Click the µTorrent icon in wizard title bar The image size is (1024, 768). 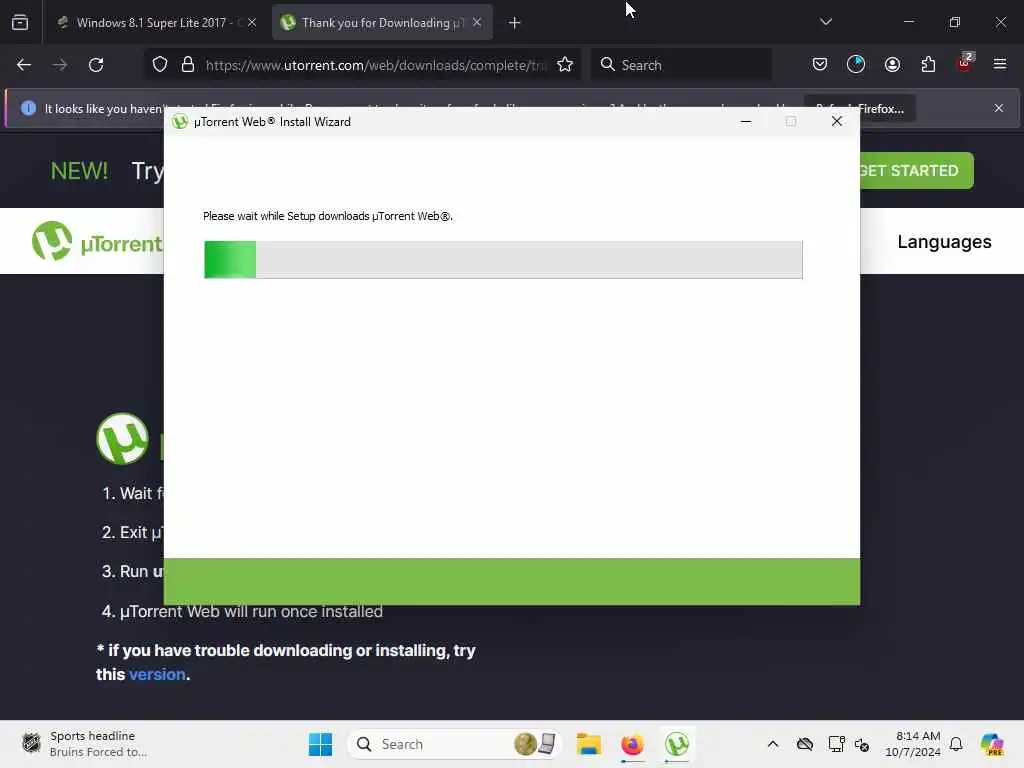tap(180, 122)
